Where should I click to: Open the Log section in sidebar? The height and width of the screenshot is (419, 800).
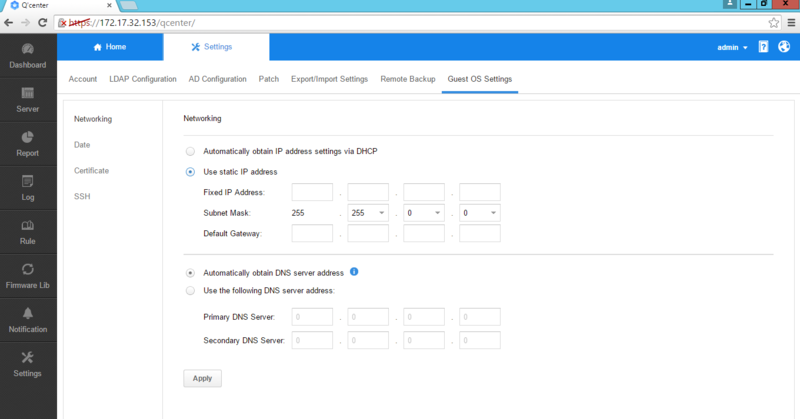[x=27, y=182]
